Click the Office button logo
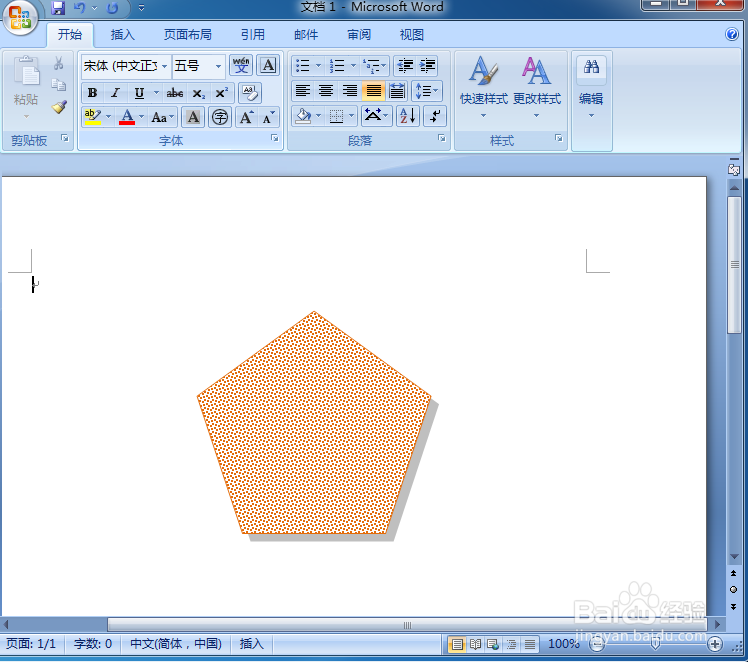 coord(20,17)
